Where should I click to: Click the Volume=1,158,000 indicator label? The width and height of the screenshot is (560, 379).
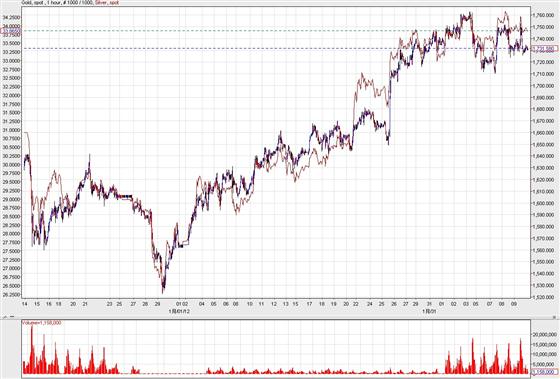click(x=42, y=323)
